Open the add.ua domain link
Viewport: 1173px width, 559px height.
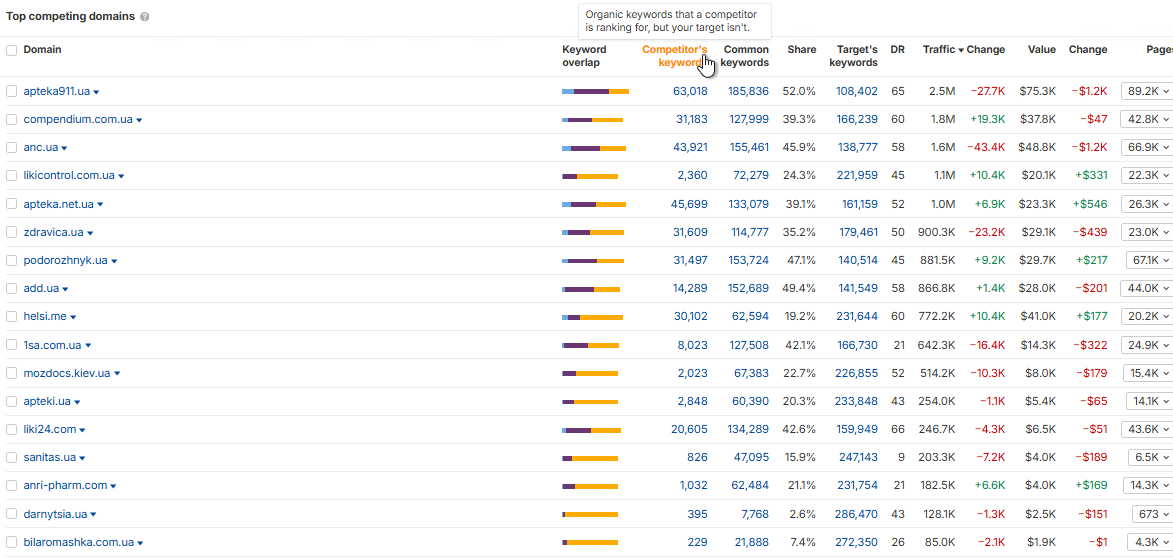coord(41,288)
